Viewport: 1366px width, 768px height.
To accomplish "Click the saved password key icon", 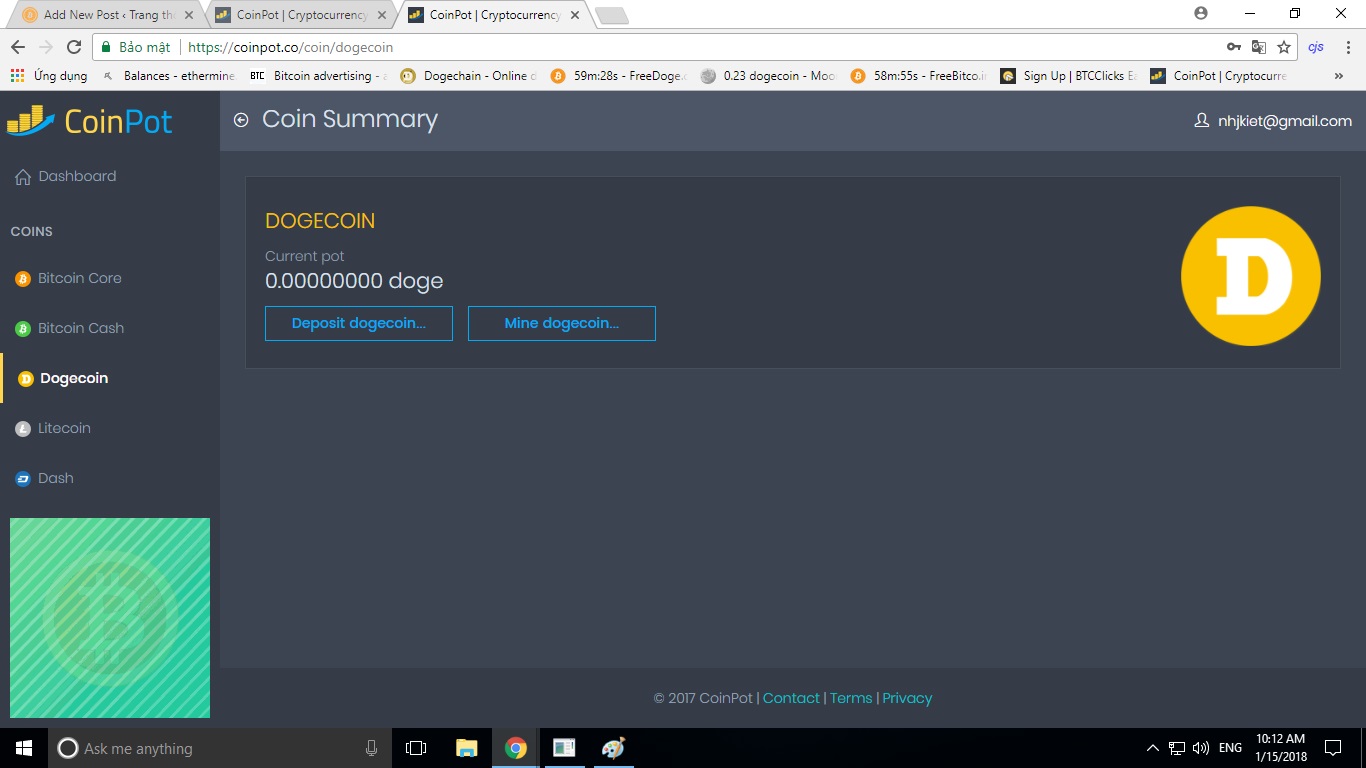I will pos(1234,47).
